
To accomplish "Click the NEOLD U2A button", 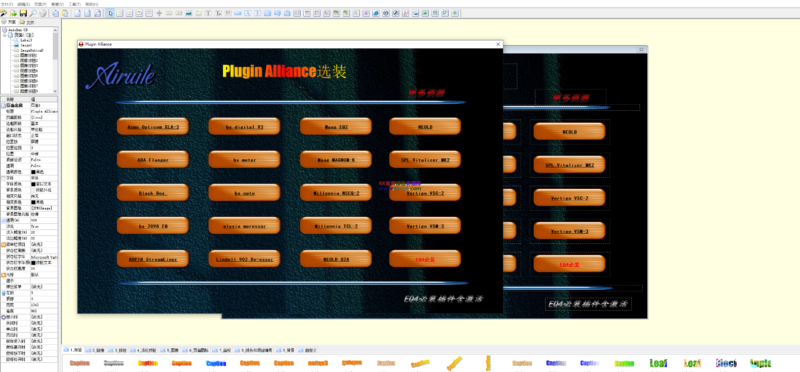I will tap(336, 259).
